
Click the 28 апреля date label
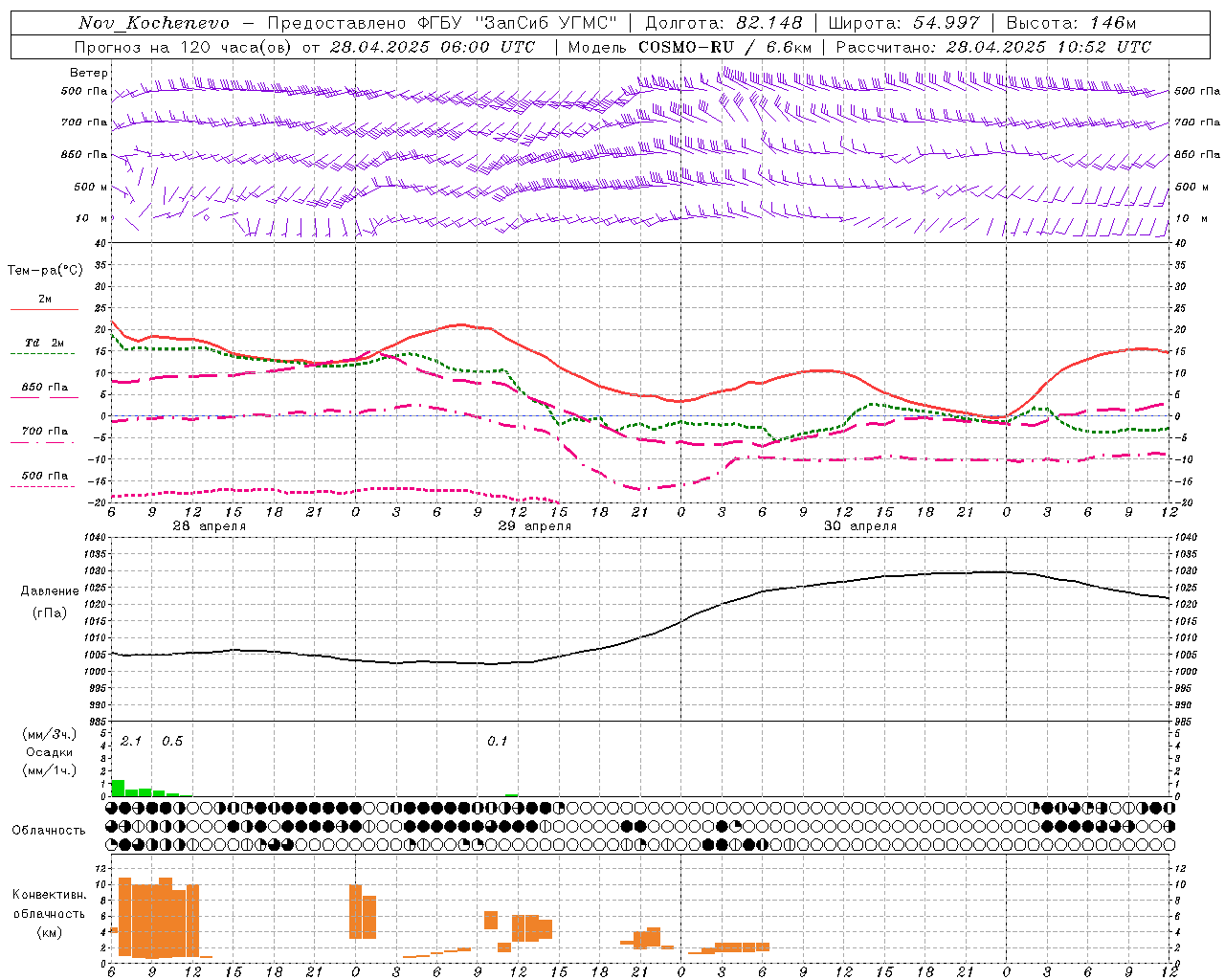tap(209, 526)
